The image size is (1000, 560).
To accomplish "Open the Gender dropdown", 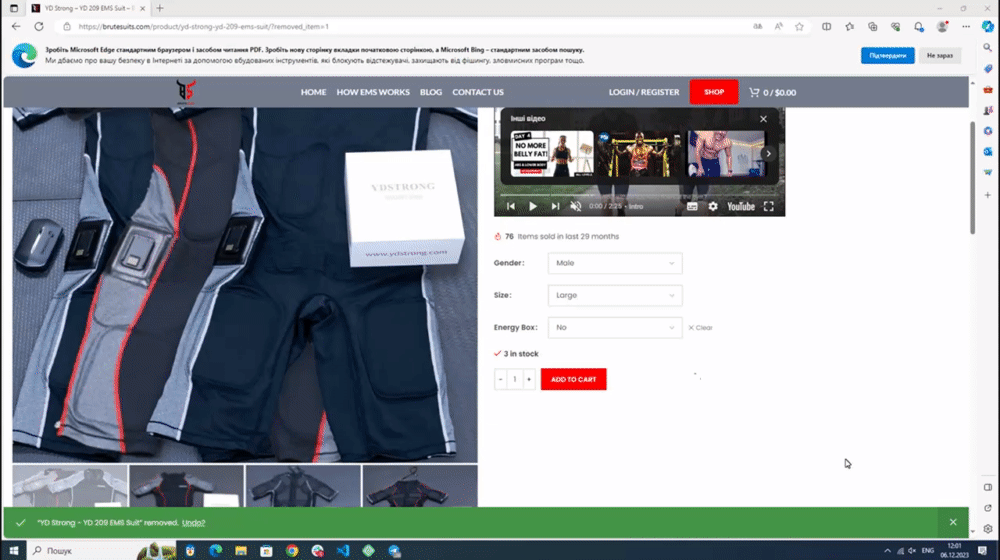I will click(x=615, y=263).
